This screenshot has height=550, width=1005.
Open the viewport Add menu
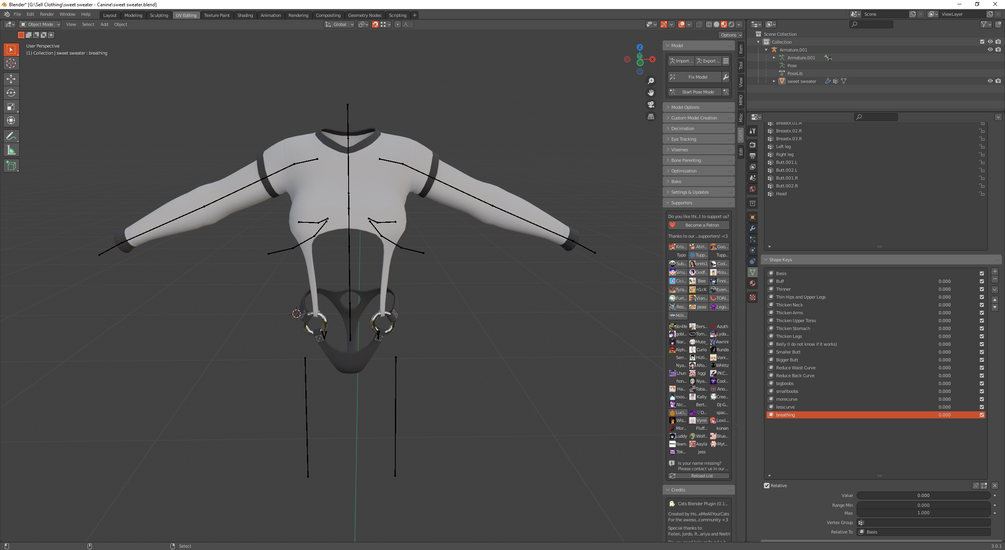tap(104, 24)
